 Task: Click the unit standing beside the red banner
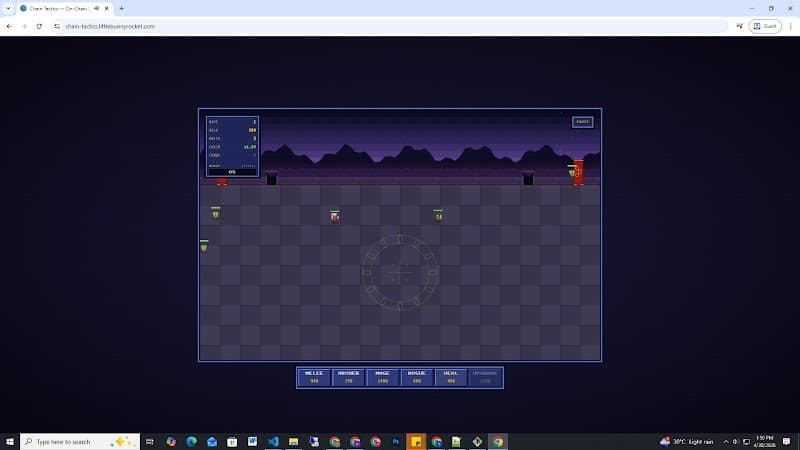coord(571,172)
